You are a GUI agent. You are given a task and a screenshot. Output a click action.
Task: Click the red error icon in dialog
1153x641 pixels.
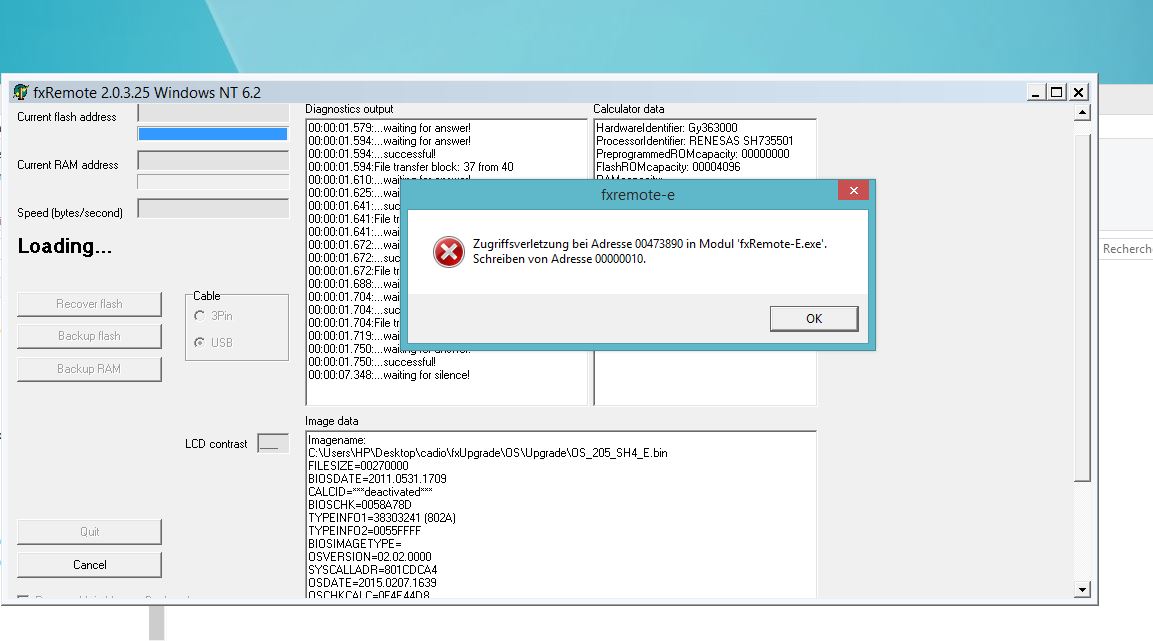449,251
